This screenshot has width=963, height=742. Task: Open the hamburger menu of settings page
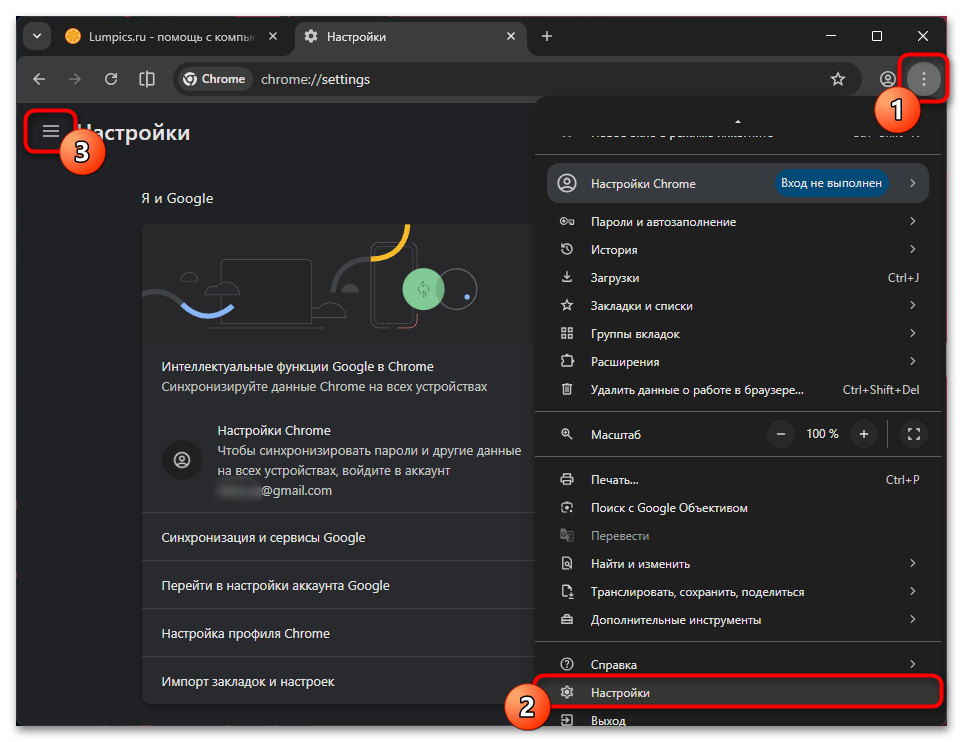point(51,131)
